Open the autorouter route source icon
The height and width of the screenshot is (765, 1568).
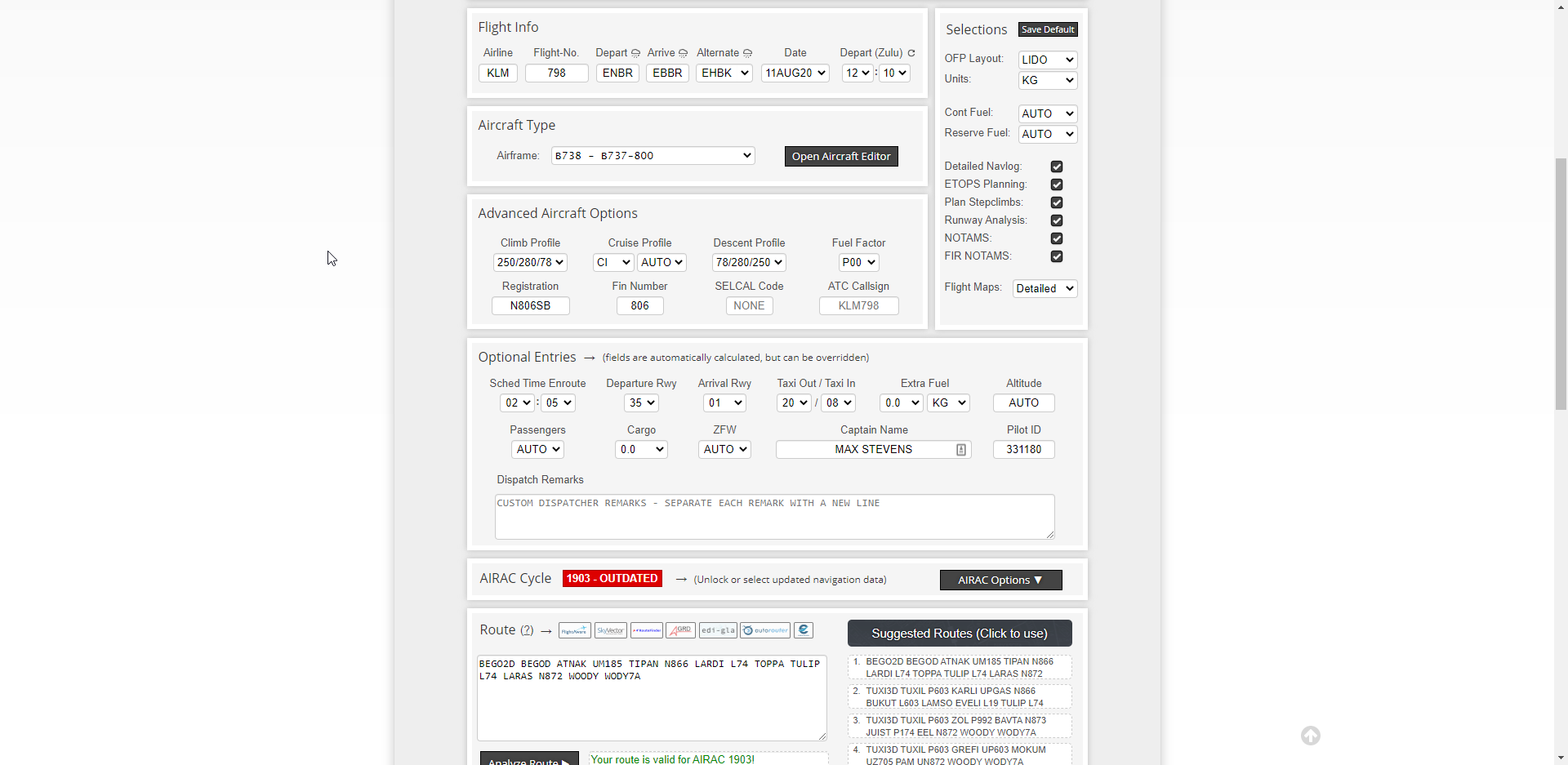tap(765, 630)
